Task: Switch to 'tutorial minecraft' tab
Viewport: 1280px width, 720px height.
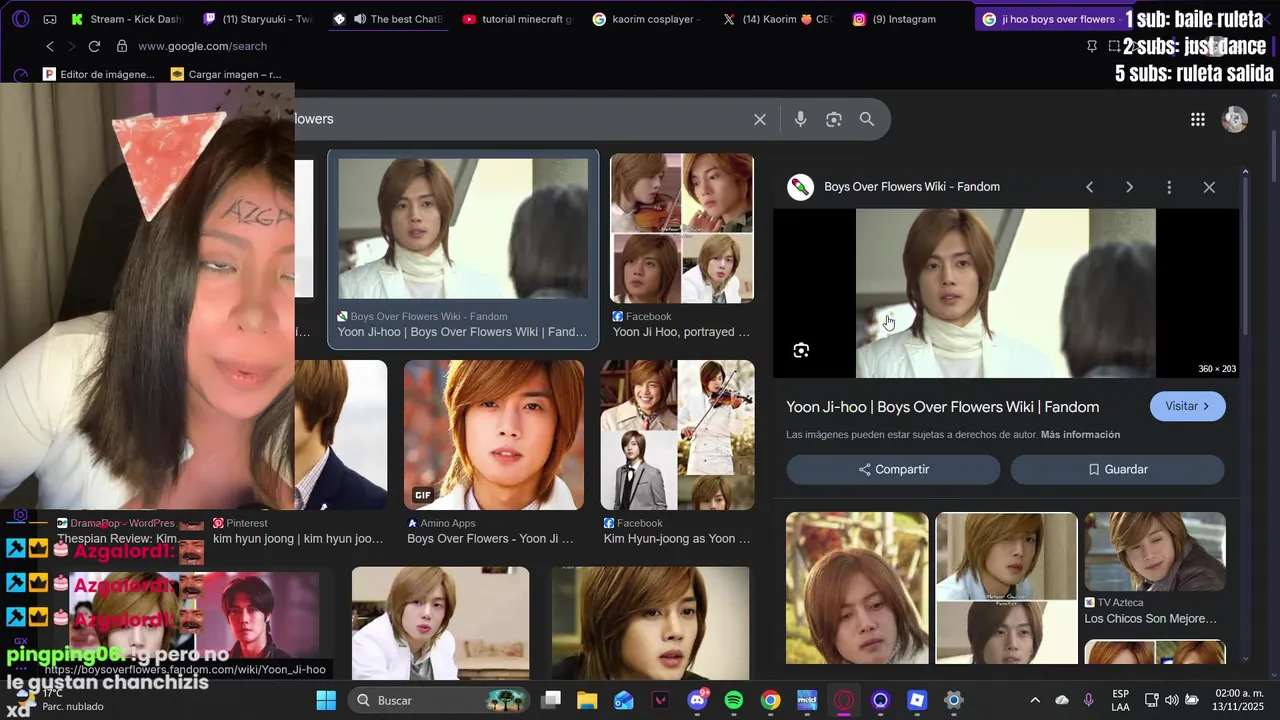Action: point(517,19)
